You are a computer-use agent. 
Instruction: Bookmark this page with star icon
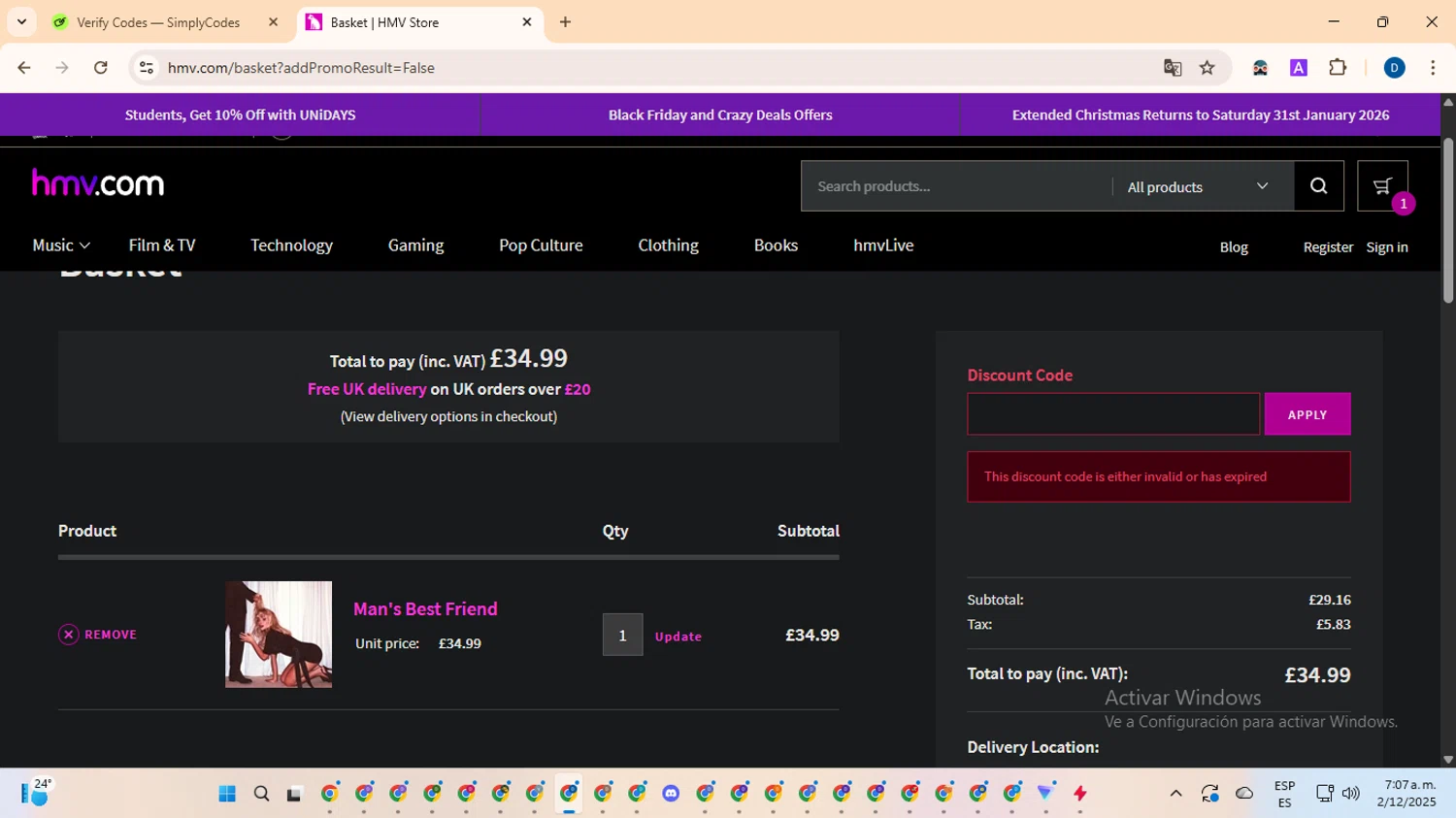1207,68
